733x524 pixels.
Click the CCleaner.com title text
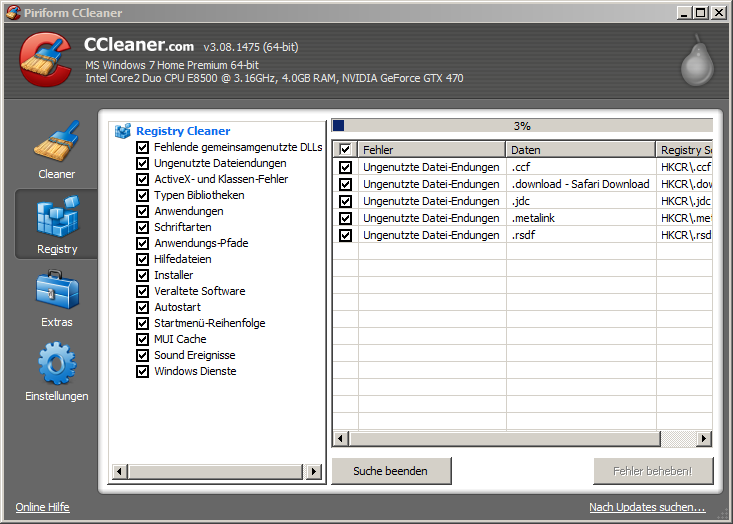click(139, 45)
